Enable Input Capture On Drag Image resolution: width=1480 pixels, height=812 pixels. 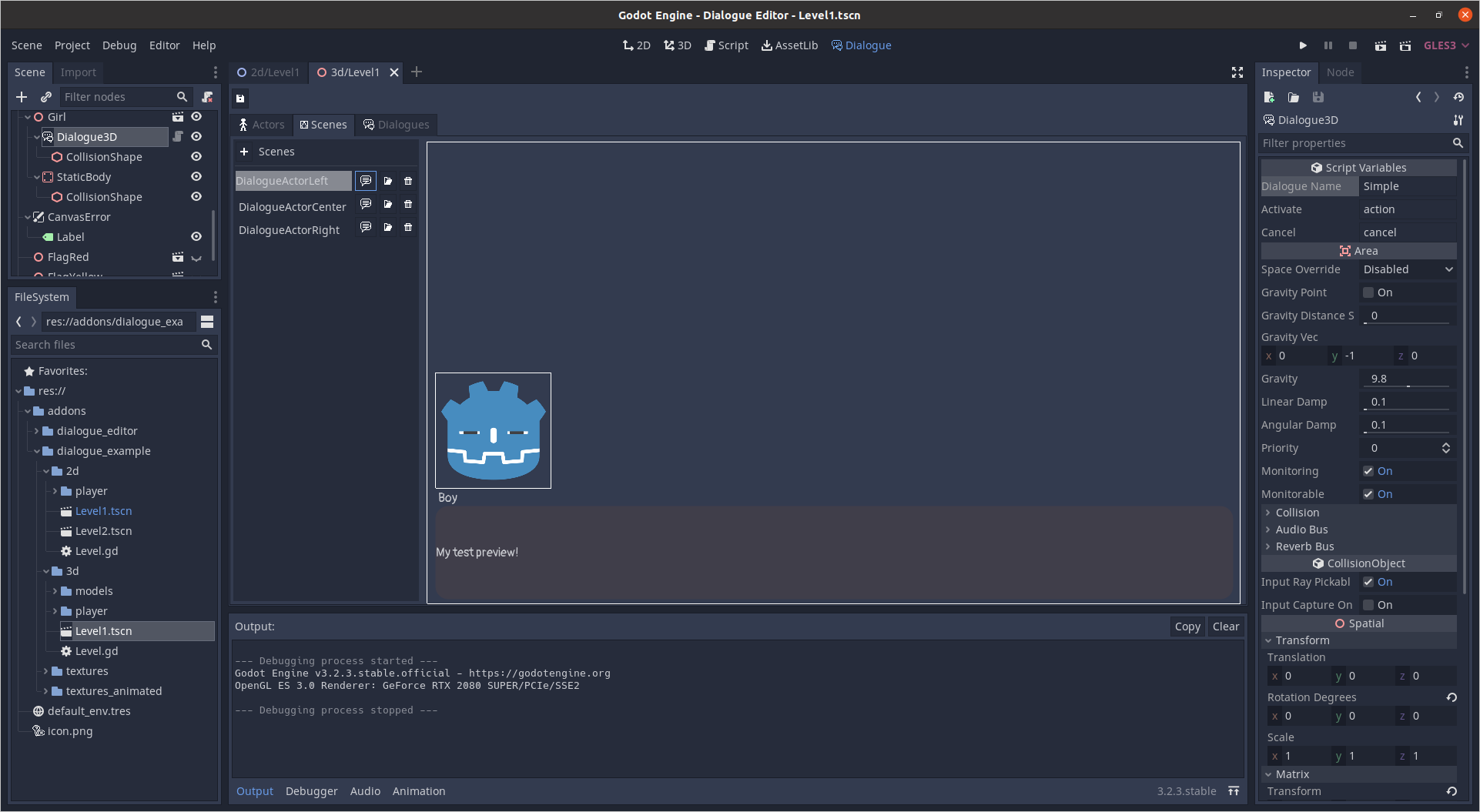tap(1368, 605)
